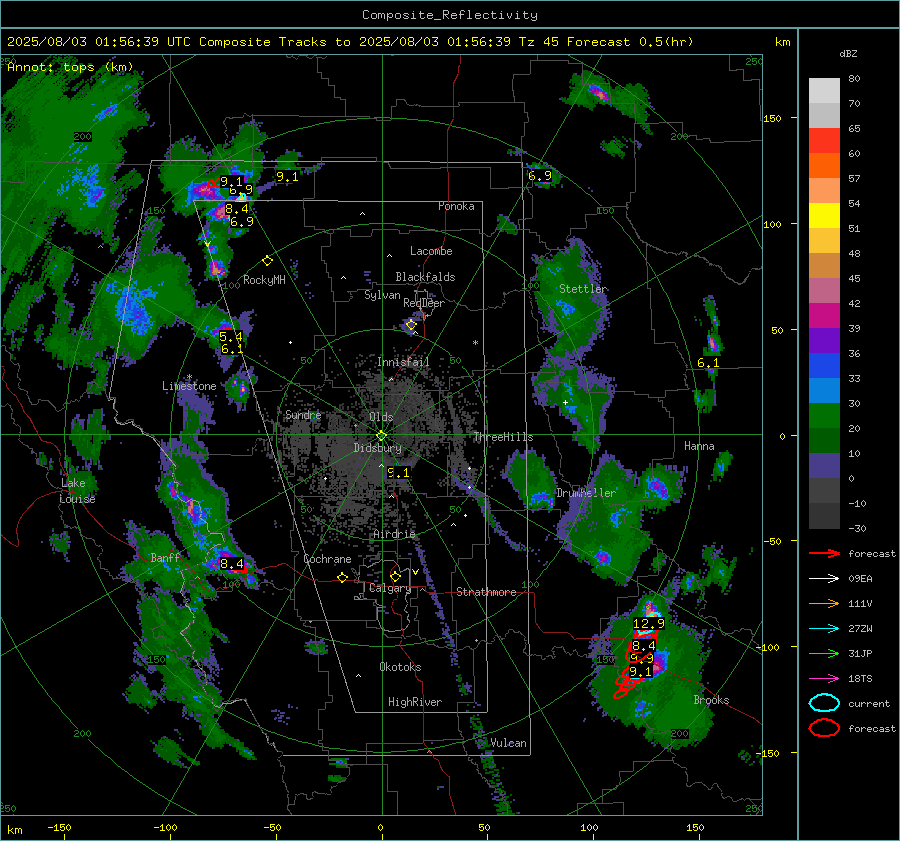
Task: Click the Sylvan label
Action: click(x=382, y=295)
